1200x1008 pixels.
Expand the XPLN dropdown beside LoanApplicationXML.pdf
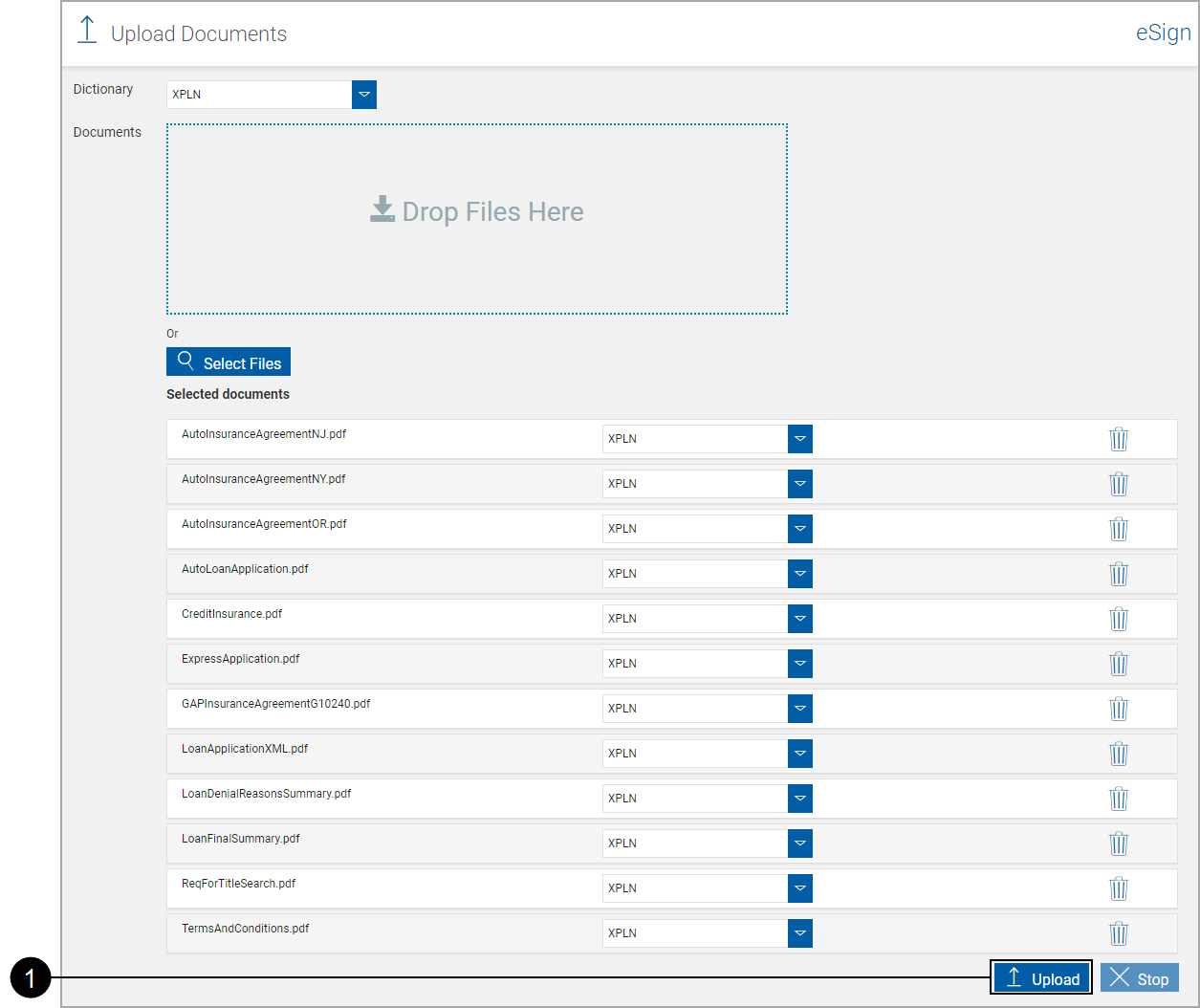[x=799, y=753]
